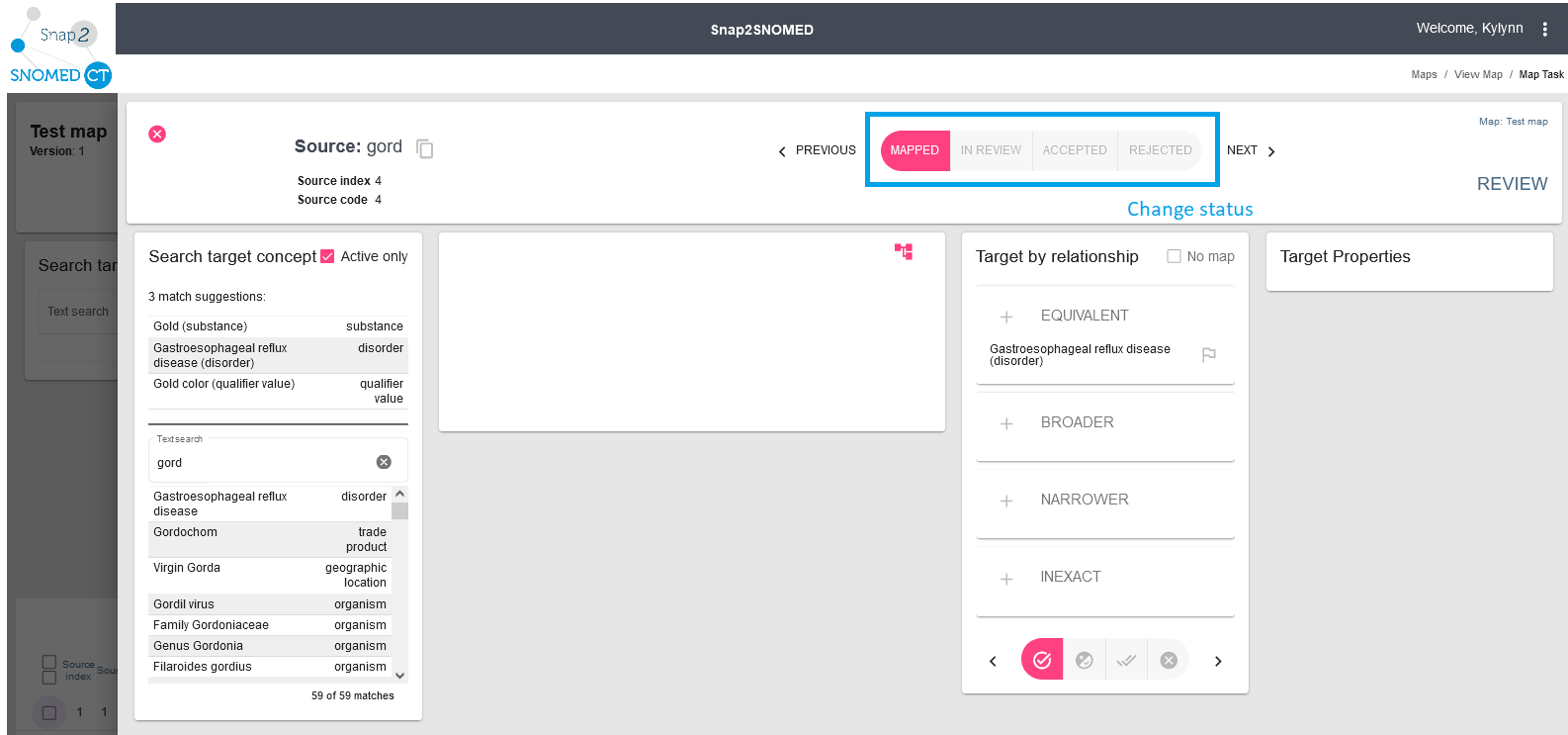The image size is (1568, 735).
Task: Set bottom status to rejected X icon
Action: [x=1169, y=660]
